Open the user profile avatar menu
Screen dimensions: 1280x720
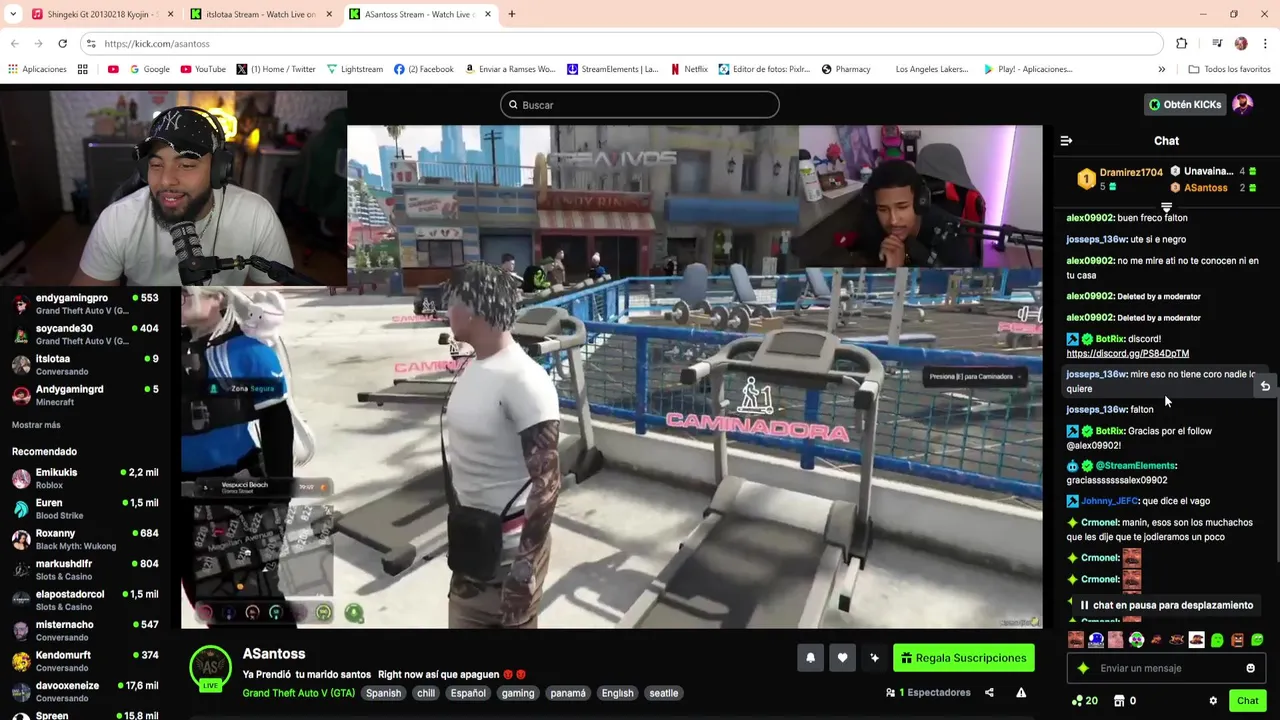(1242, 104)
